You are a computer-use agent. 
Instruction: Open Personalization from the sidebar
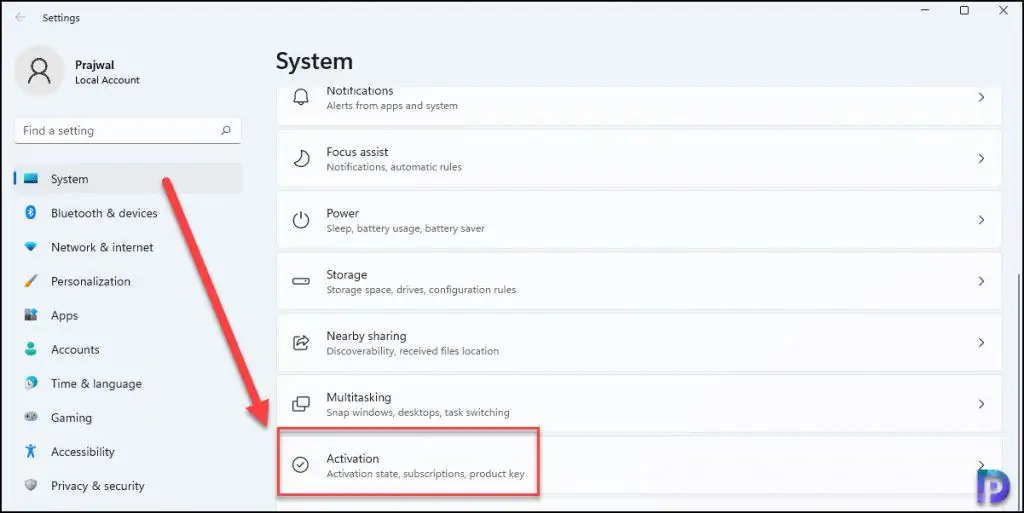click(x=91, y=281)
